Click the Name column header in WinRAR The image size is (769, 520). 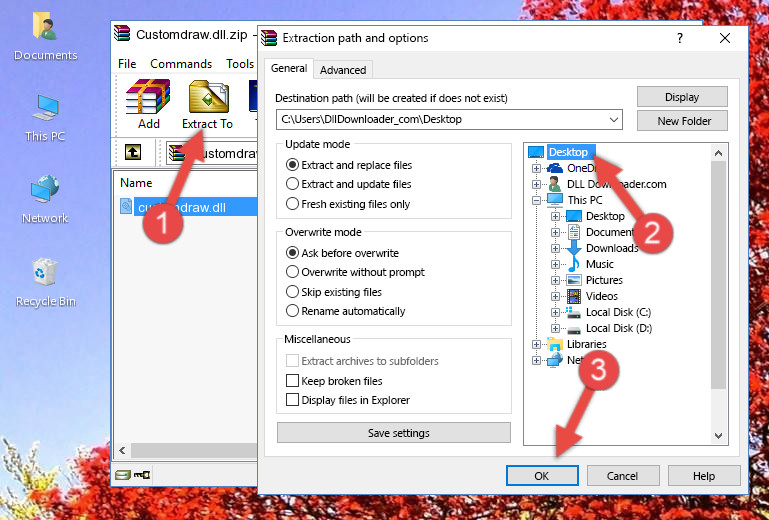(x=136, y=183)
